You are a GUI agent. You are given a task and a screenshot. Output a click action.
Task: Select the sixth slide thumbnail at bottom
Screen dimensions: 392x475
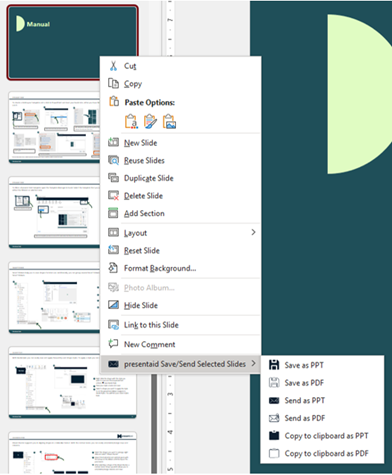coord(72,453)
